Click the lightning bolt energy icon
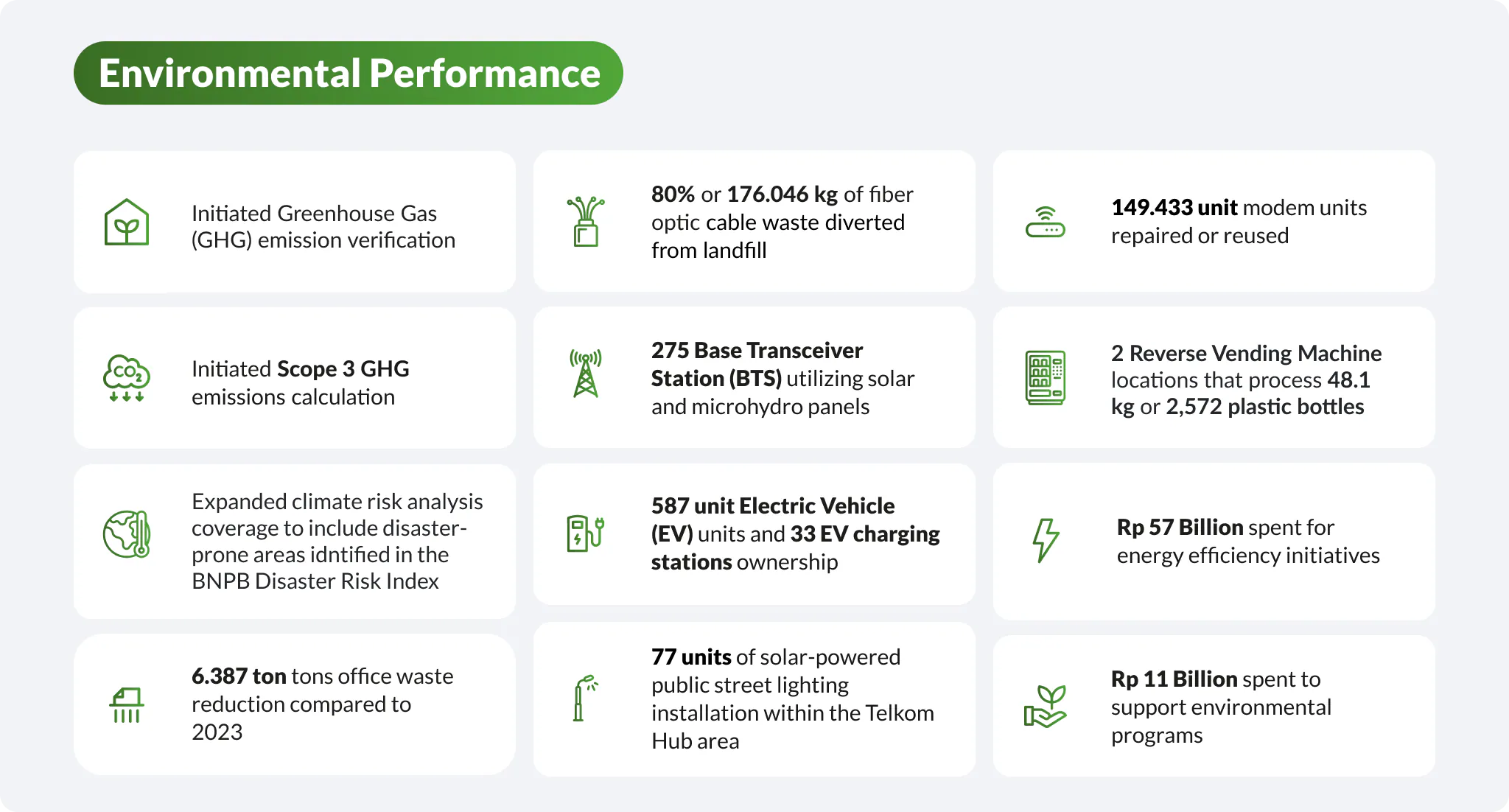 [x=1045, y=540]
